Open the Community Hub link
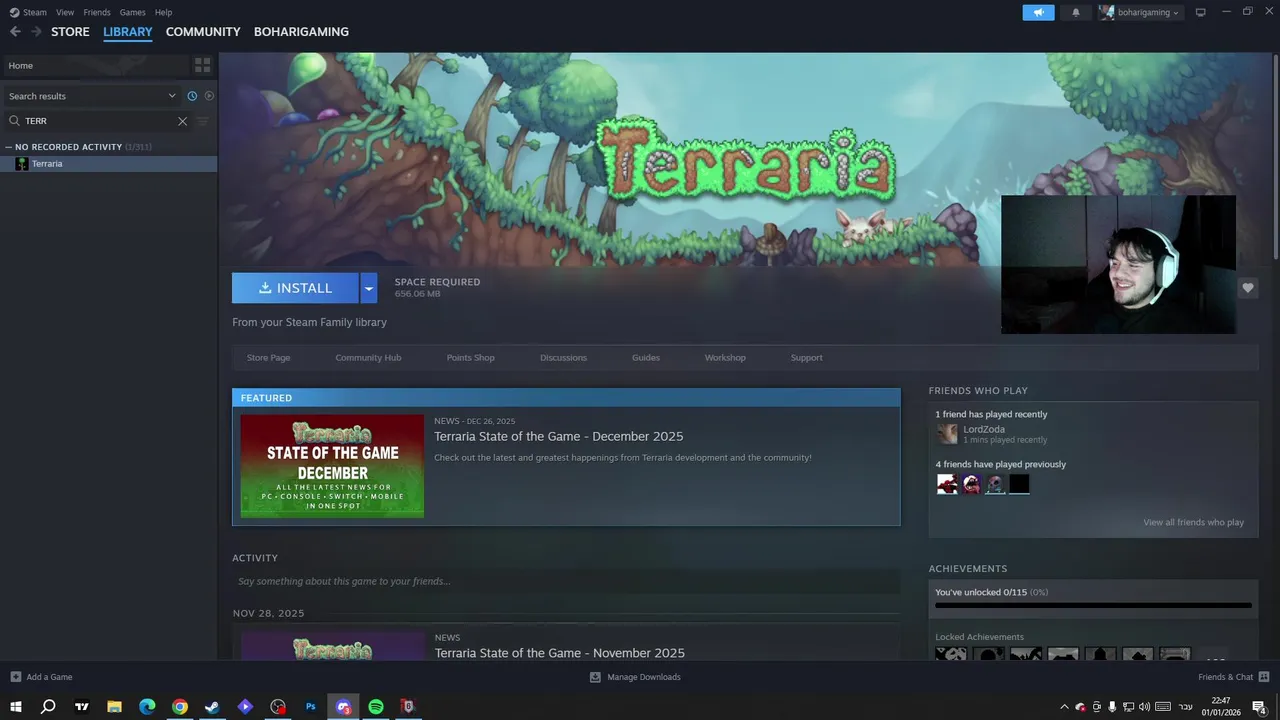Screen dimensions: 1280x720 coord(368,358)
